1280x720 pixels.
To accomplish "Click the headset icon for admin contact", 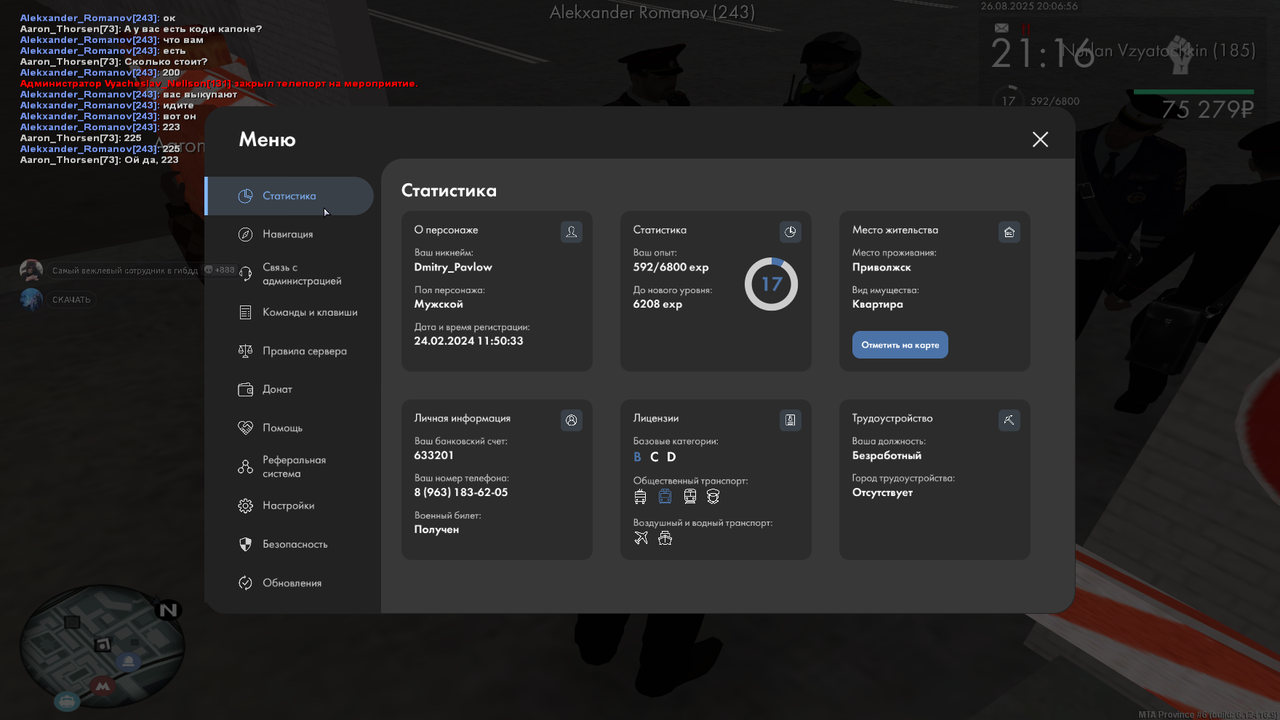I will point(245,274).
